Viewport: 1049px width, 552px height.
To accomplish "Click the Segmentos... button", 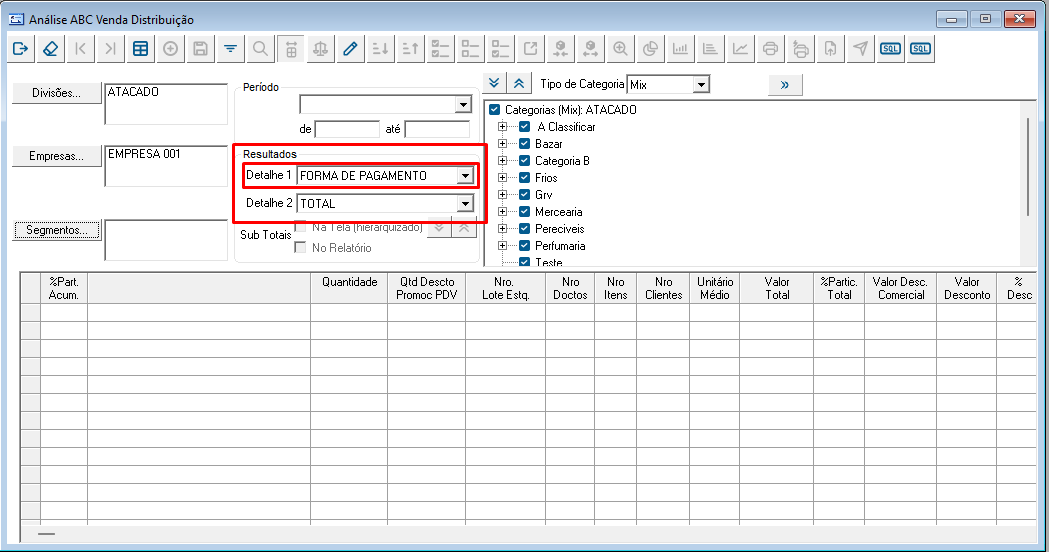I will pos(57,230).
